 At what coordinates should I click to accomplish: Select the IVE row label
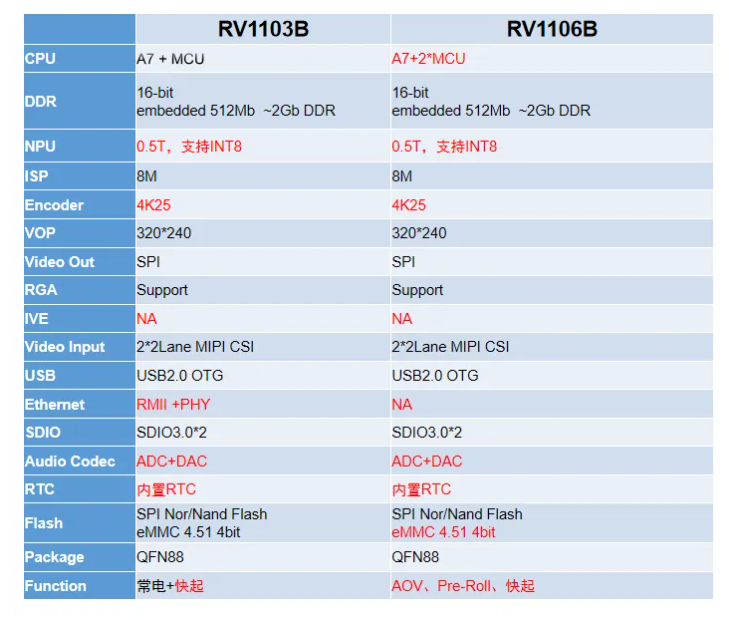pos(36,319)
